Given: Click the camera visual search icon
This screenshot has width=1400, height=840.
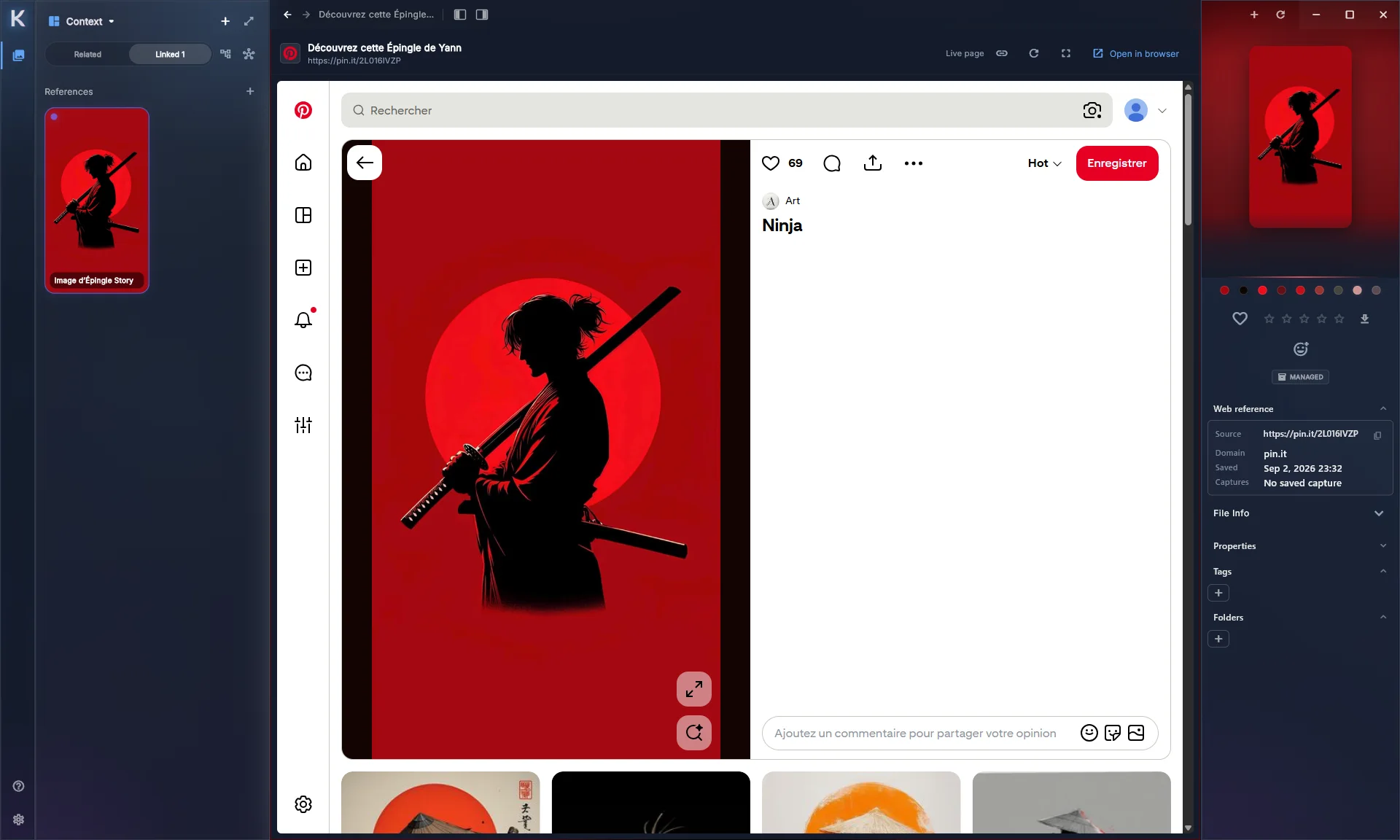Looking at the screenshot, I should 1092,110.
